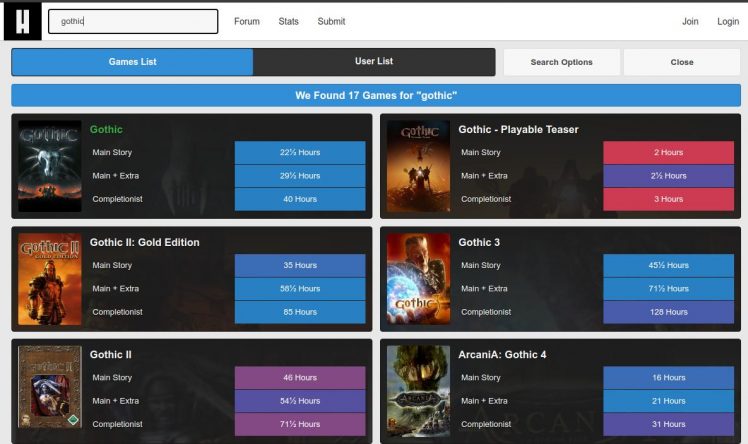Click the Gothic II box art
Viewport: 748px width, 444px height.
(x=49, y=391)
